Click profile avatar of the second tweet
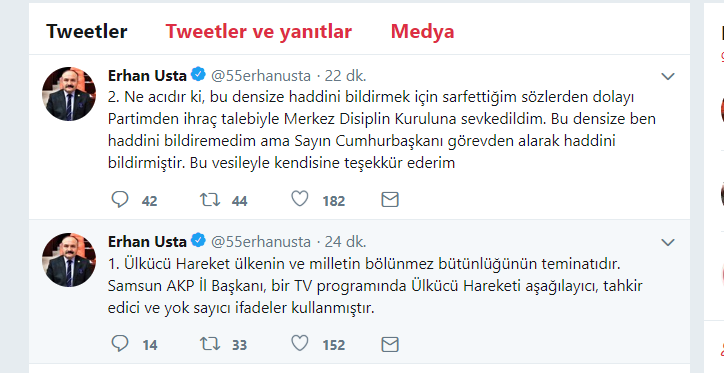 tap(69, 260)
